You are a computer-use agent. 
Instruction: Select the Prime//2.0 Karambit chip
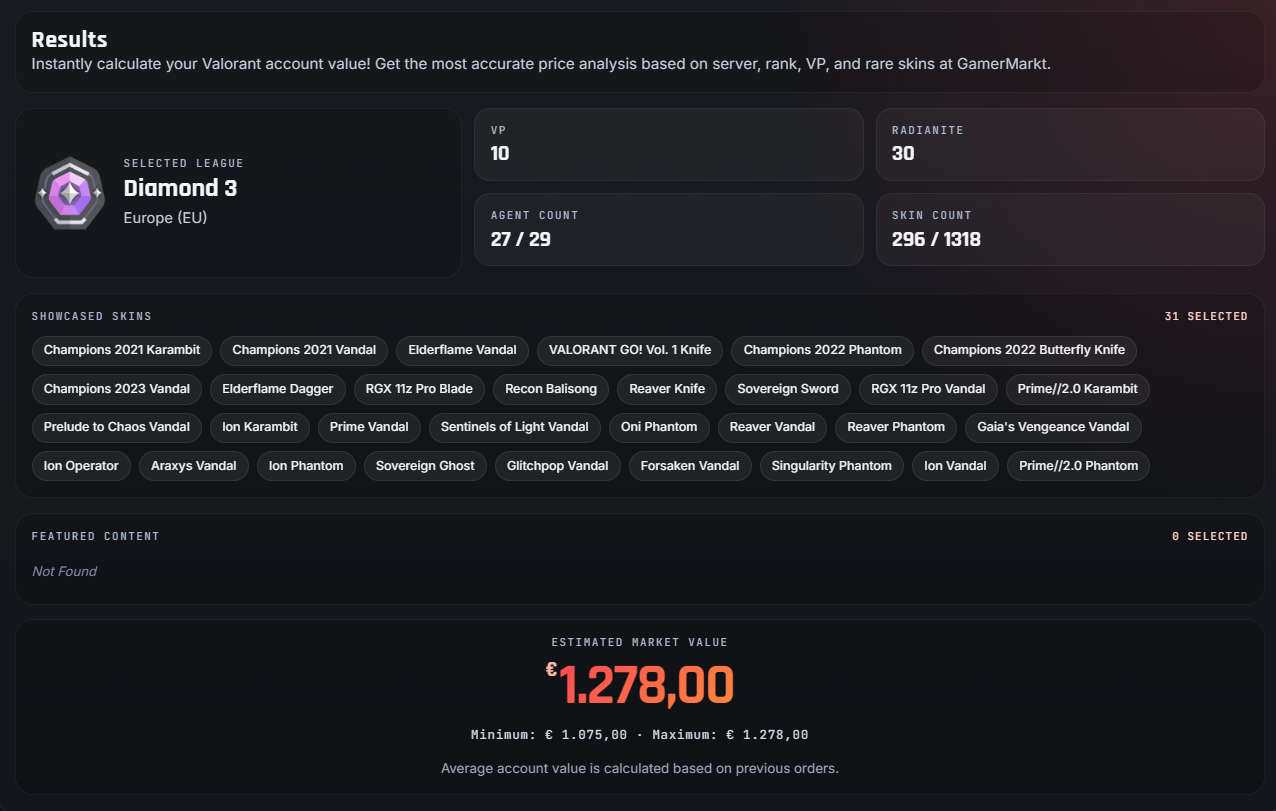[1078, 389]
